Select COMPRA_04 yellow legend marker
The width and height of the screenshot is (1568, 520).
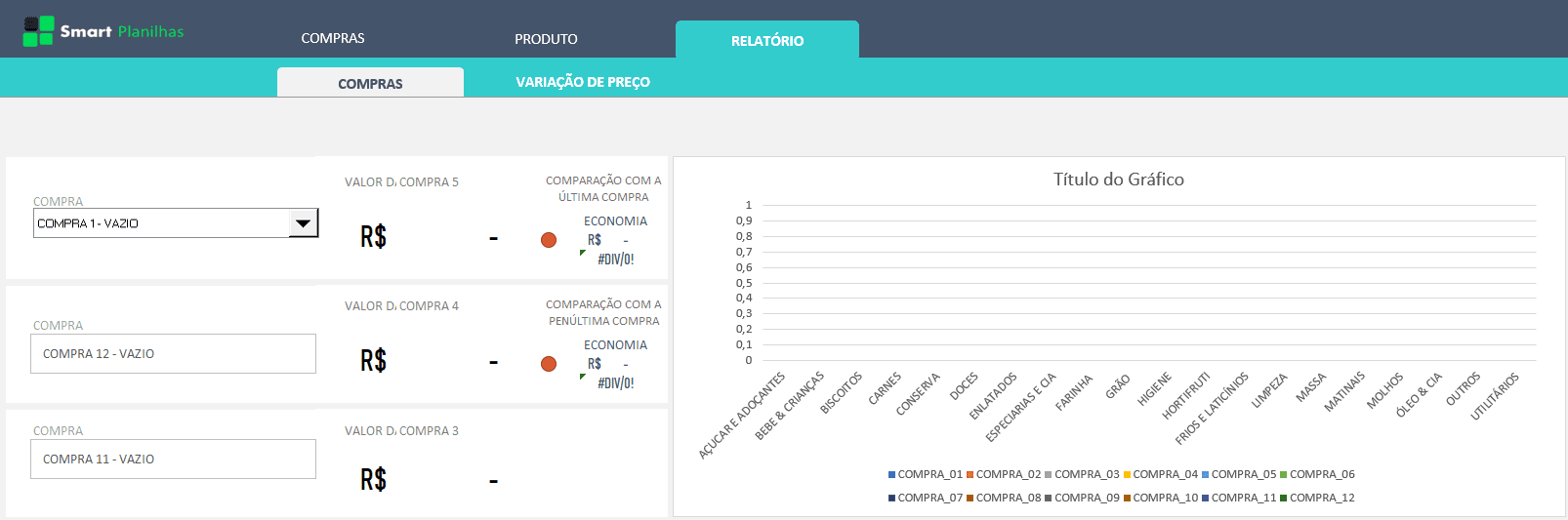[1127, 475]
